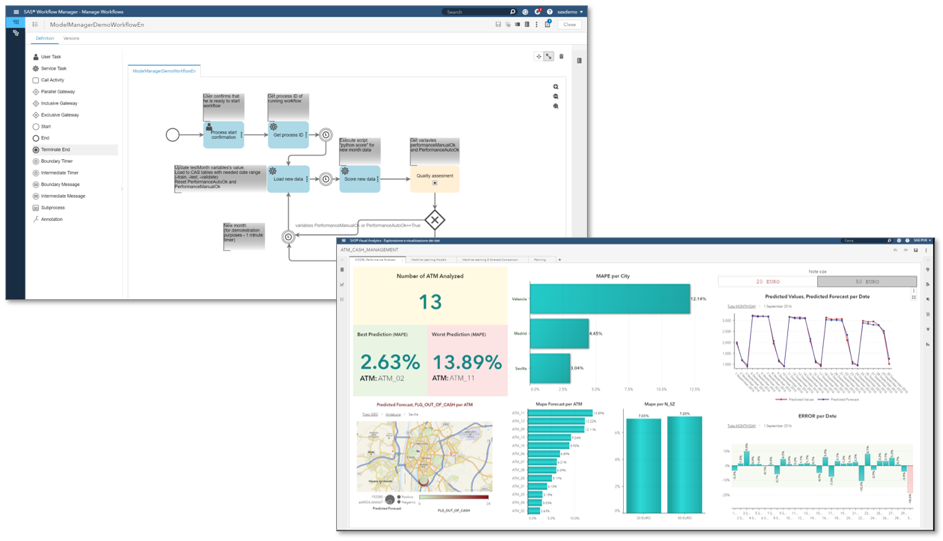Select the Terminate End element
The image size is (943, 541).
54,150
